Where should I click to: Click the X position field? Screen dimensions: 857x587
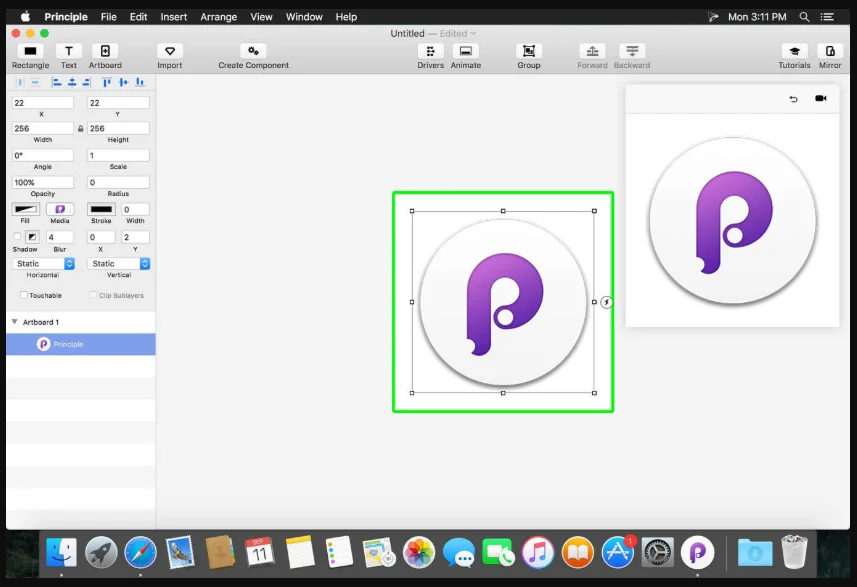(x=43, y=103)
